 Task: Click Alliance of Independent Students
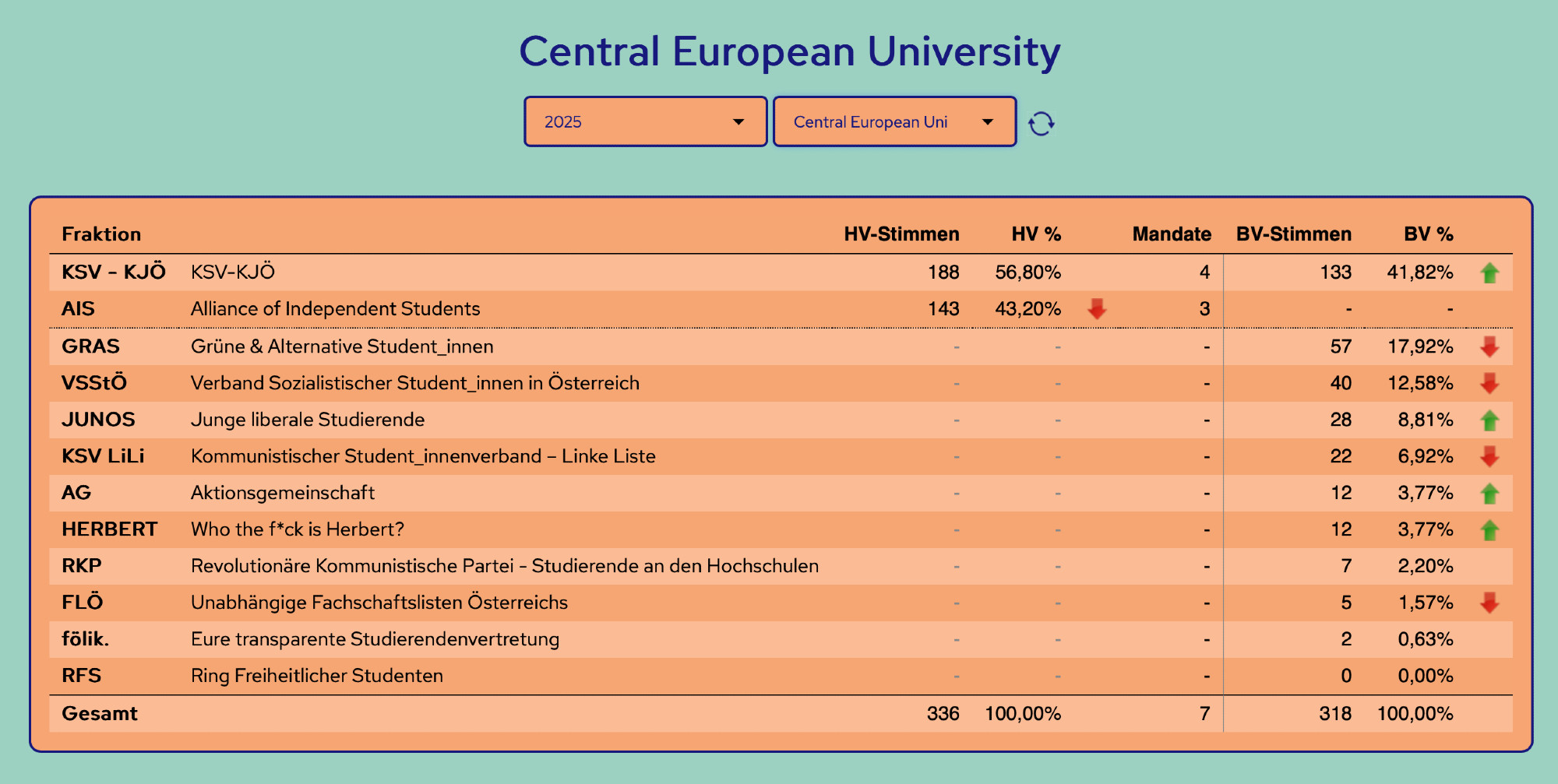click(x=336, y=309)
